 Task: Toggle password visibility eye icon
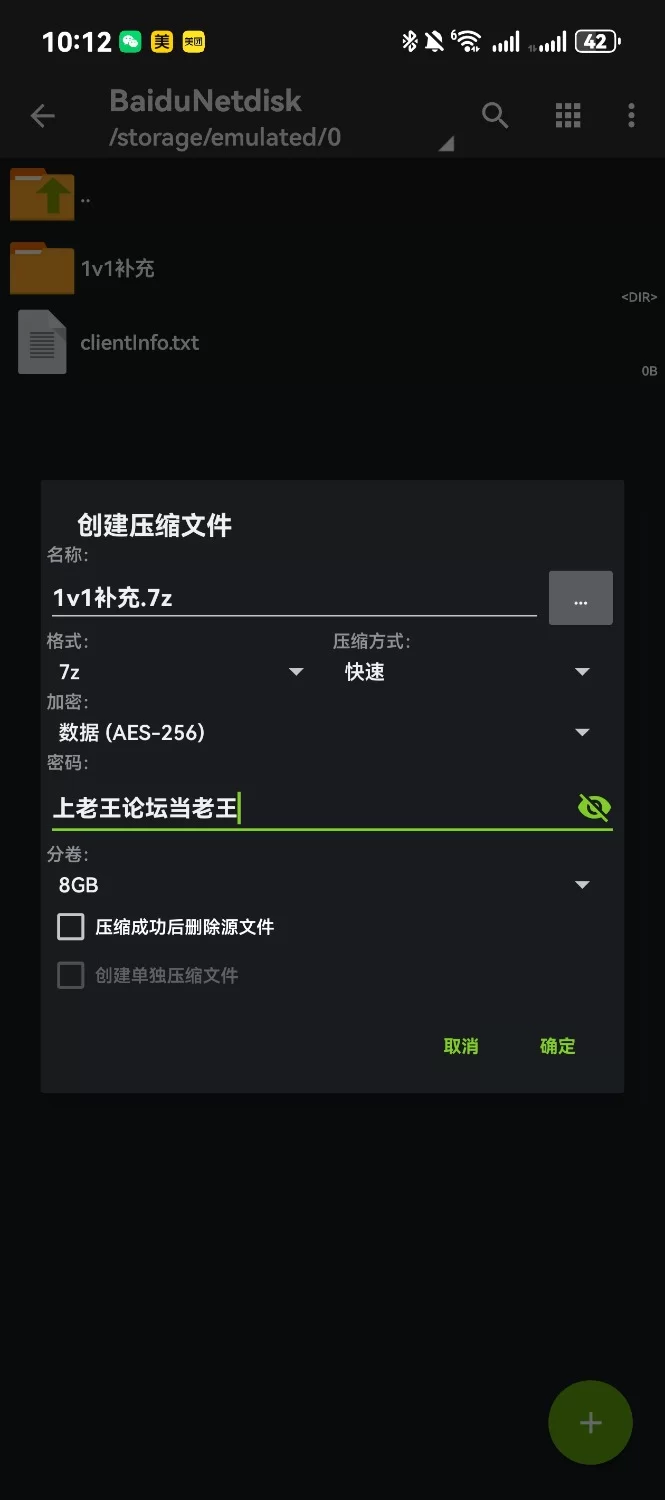(x=594, y=807)
